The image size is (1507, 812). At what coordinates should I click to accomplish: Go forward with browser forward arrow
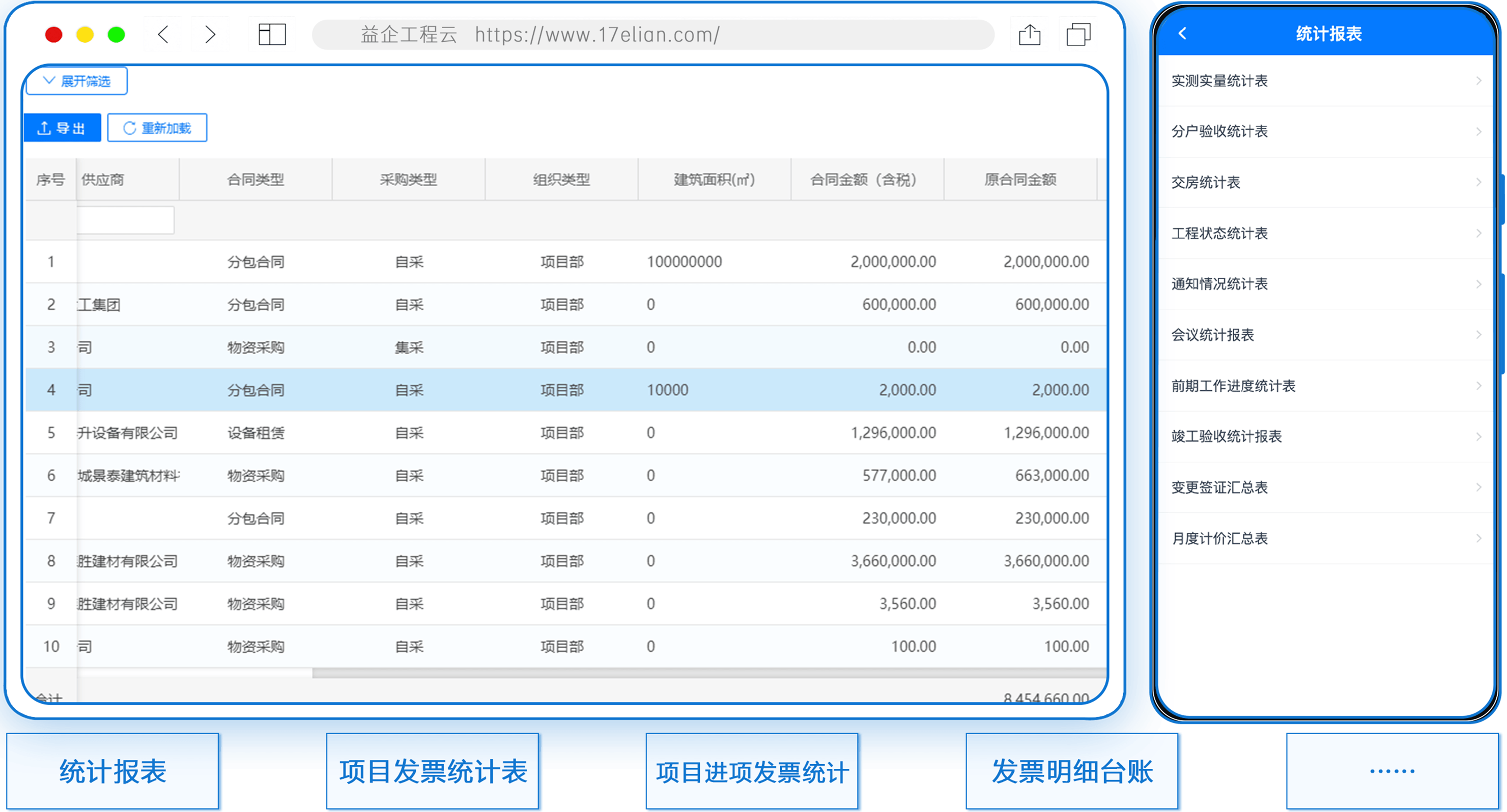tap(210, 35)
